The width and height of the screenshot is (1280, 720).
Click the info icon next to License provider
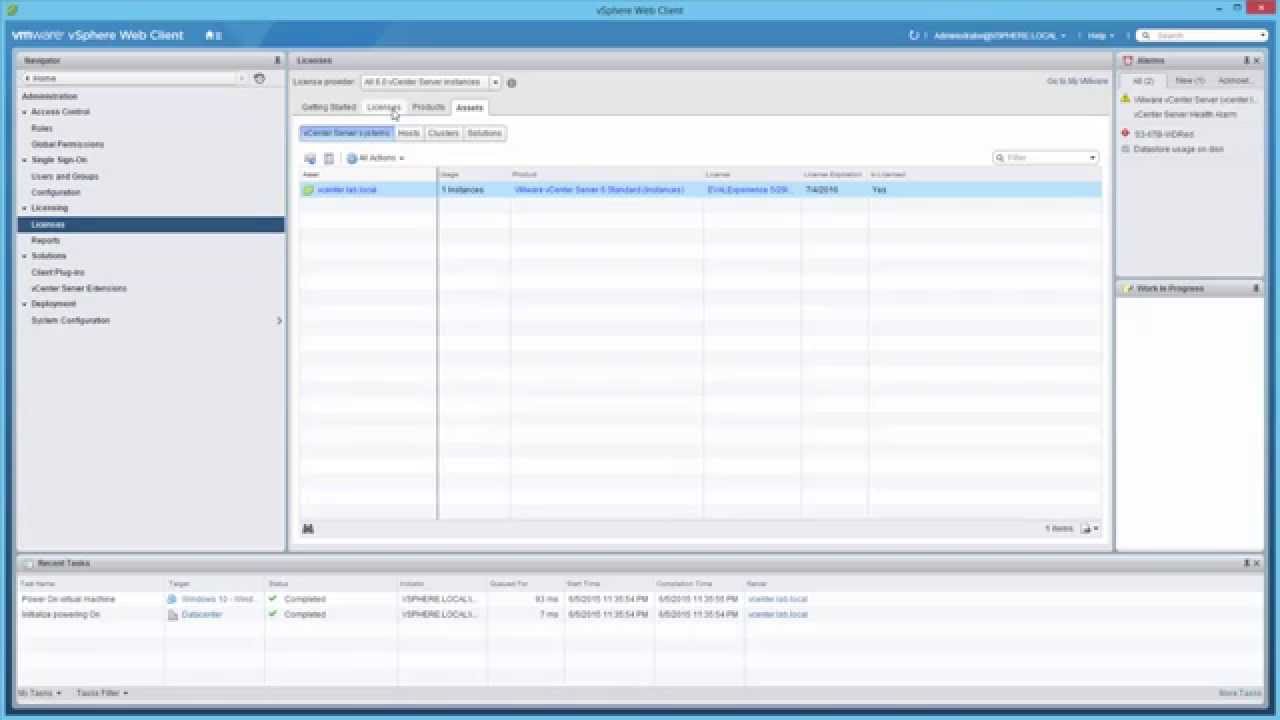[x=511, y=82]
